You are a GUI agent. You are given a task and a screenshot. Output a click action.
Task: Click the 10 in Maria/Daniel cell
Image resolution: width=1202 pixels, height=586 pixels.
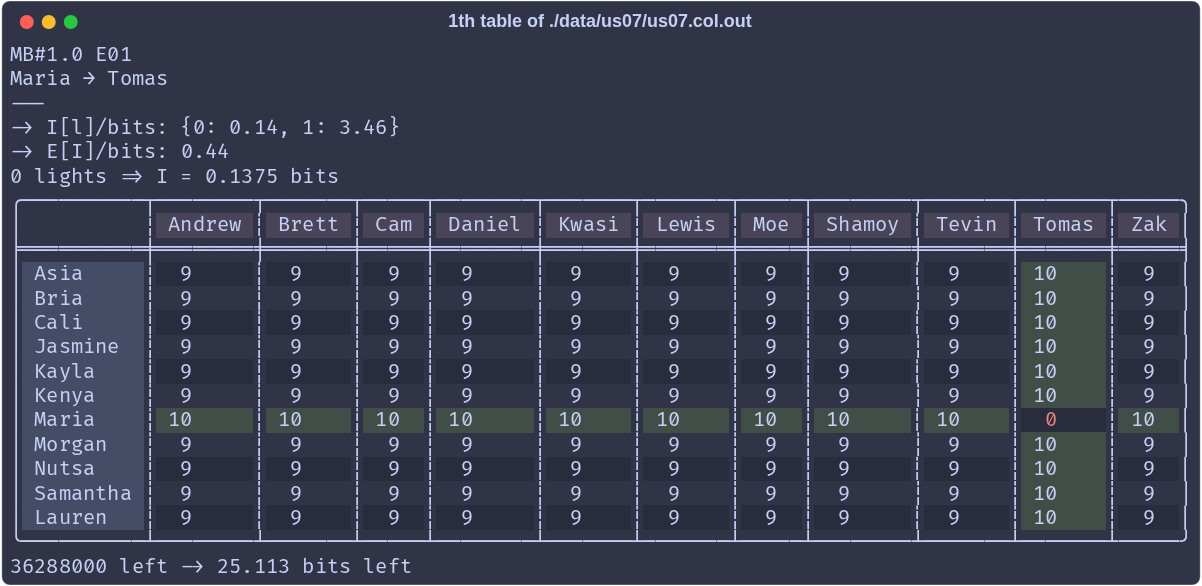pos(460,420)
